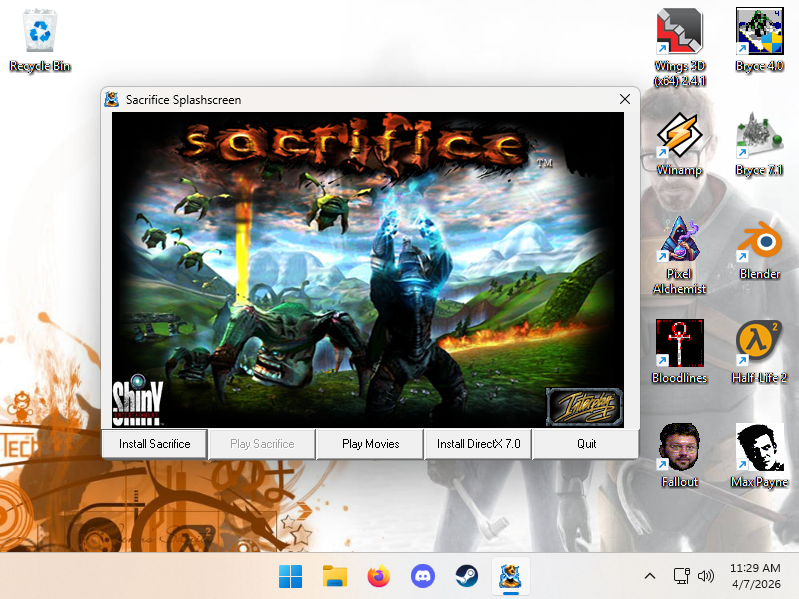Select the Winamp desktop shortcut
This screenshot has width=799, height=599.
679,145
